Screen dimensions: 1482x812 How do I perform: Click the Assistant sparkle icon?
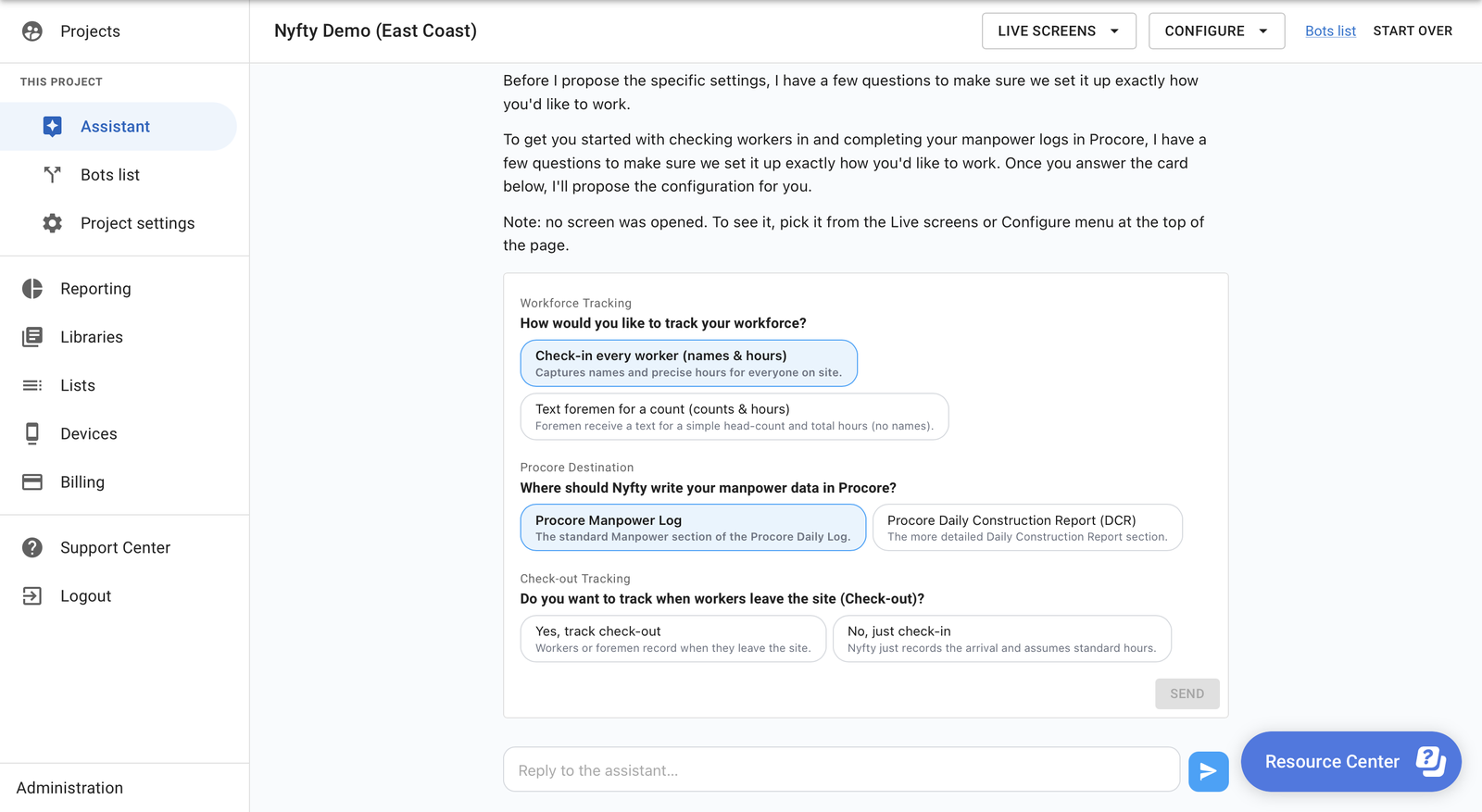[53, 127]
